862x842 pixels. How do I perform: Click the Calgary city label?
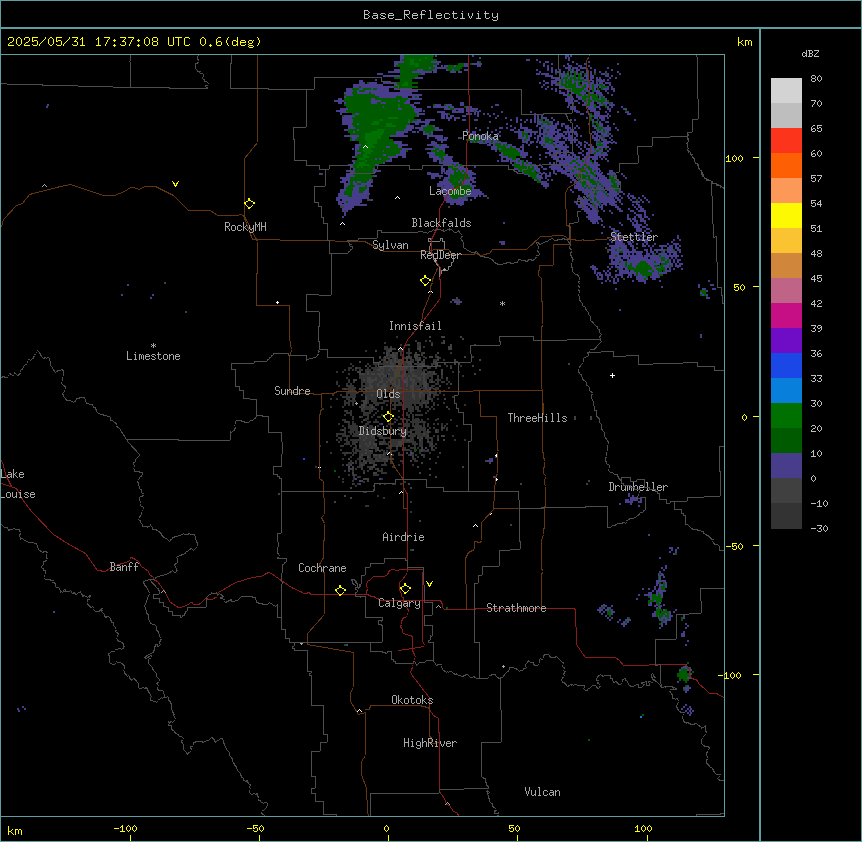click(x=399, y=603)
